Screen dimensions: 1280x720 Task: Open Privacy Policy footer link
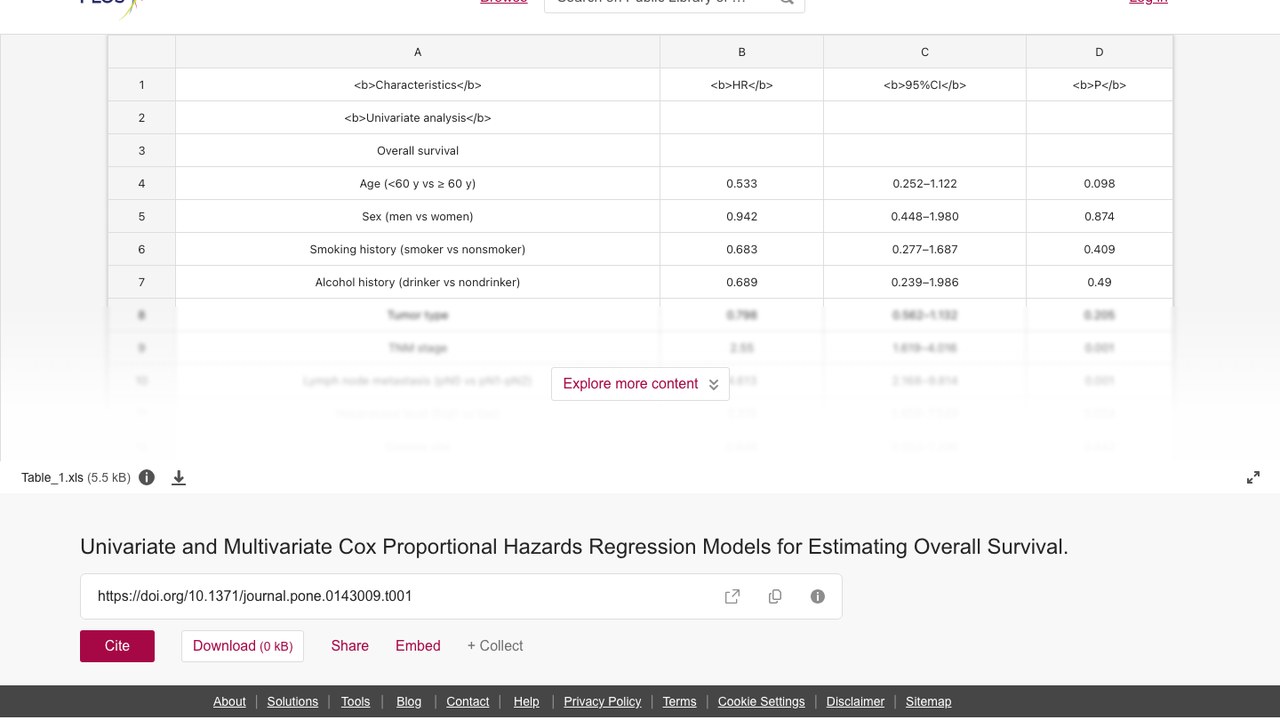[602, 702]
